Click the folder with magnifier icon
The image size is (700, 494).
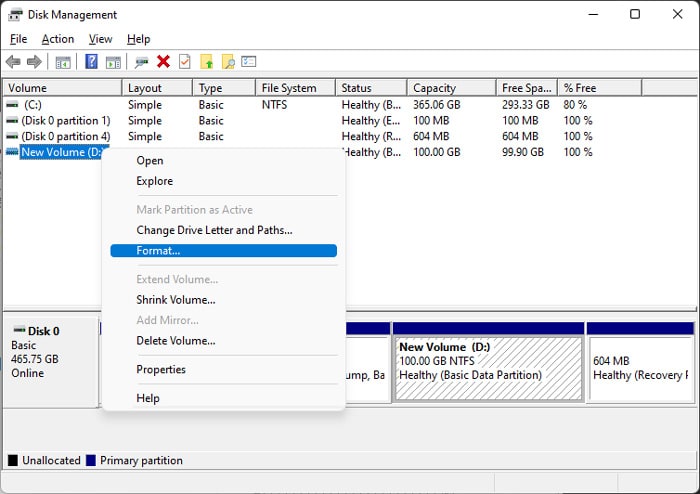pyautogui.click(x=228, y=62)
